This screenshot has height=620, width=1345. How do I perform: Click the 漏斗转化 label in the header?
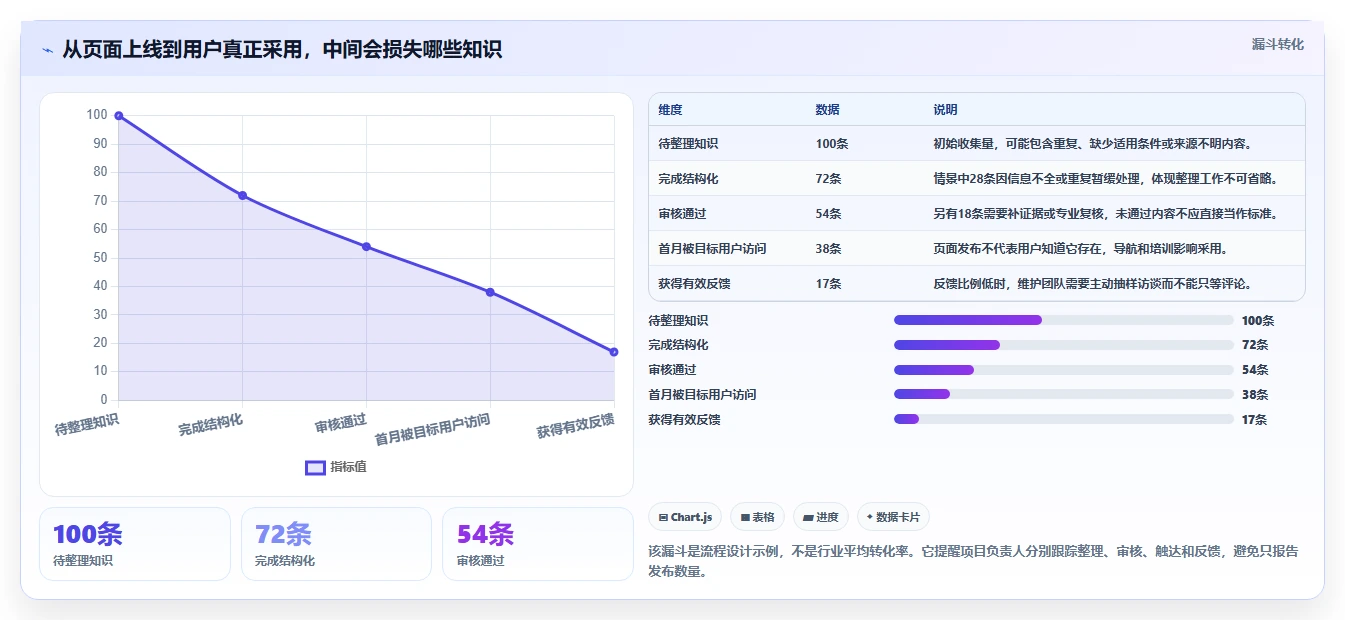pos(1278,45)
